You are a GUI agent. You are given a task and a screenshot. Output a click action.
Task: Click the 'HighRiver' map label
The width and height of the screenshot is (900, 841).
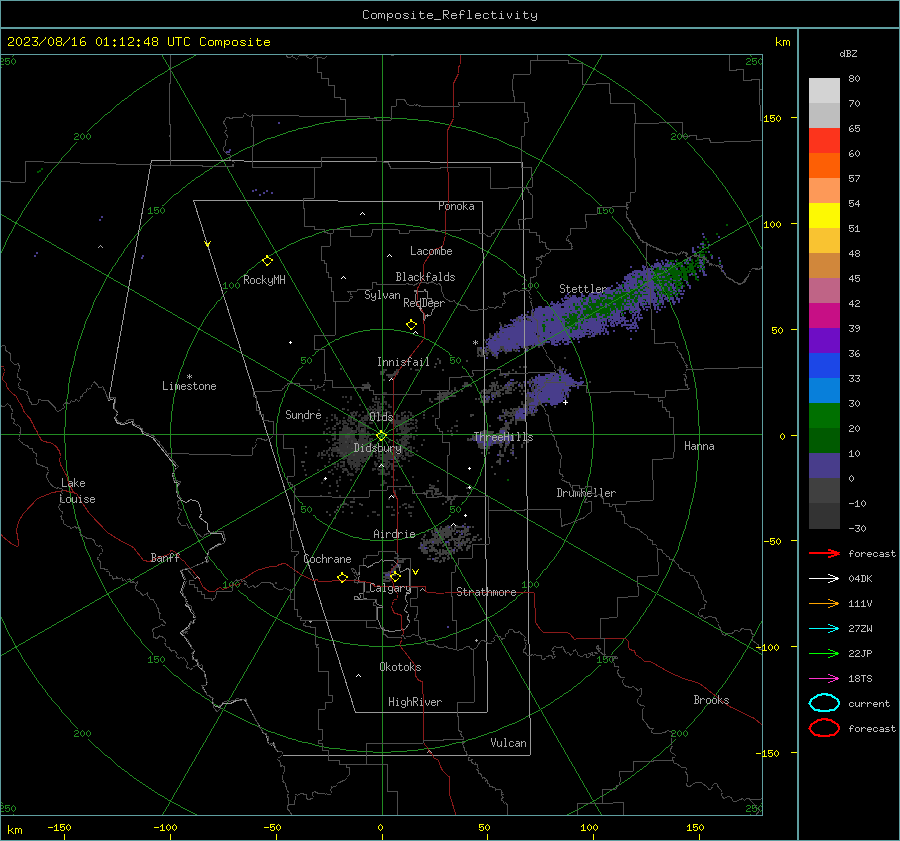point(415,702)
